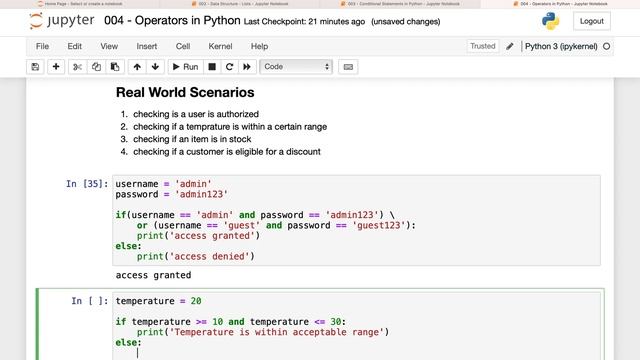
Task: Move selected cell down arrow
Action: pyautogui.click(x=155, y=67)
